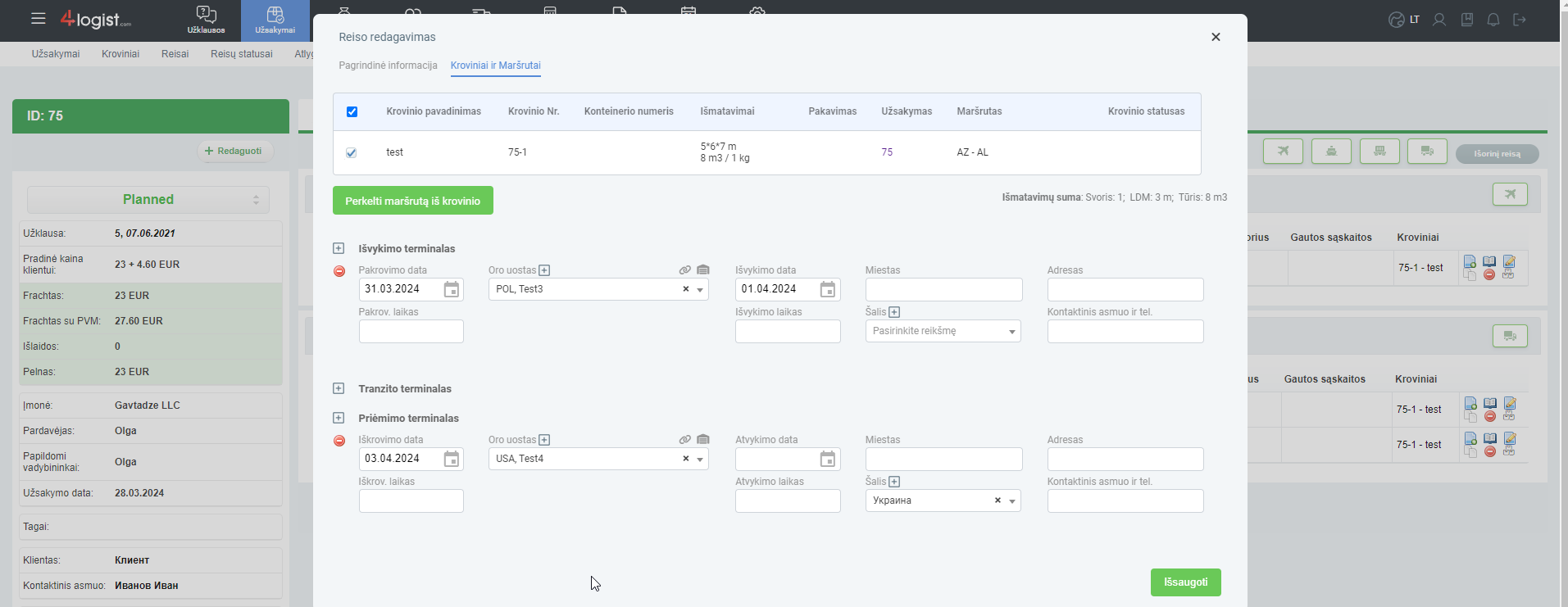
Task: Click Perkelti maršrutą iš krovinio button
Action: click(x=413, y=201)
